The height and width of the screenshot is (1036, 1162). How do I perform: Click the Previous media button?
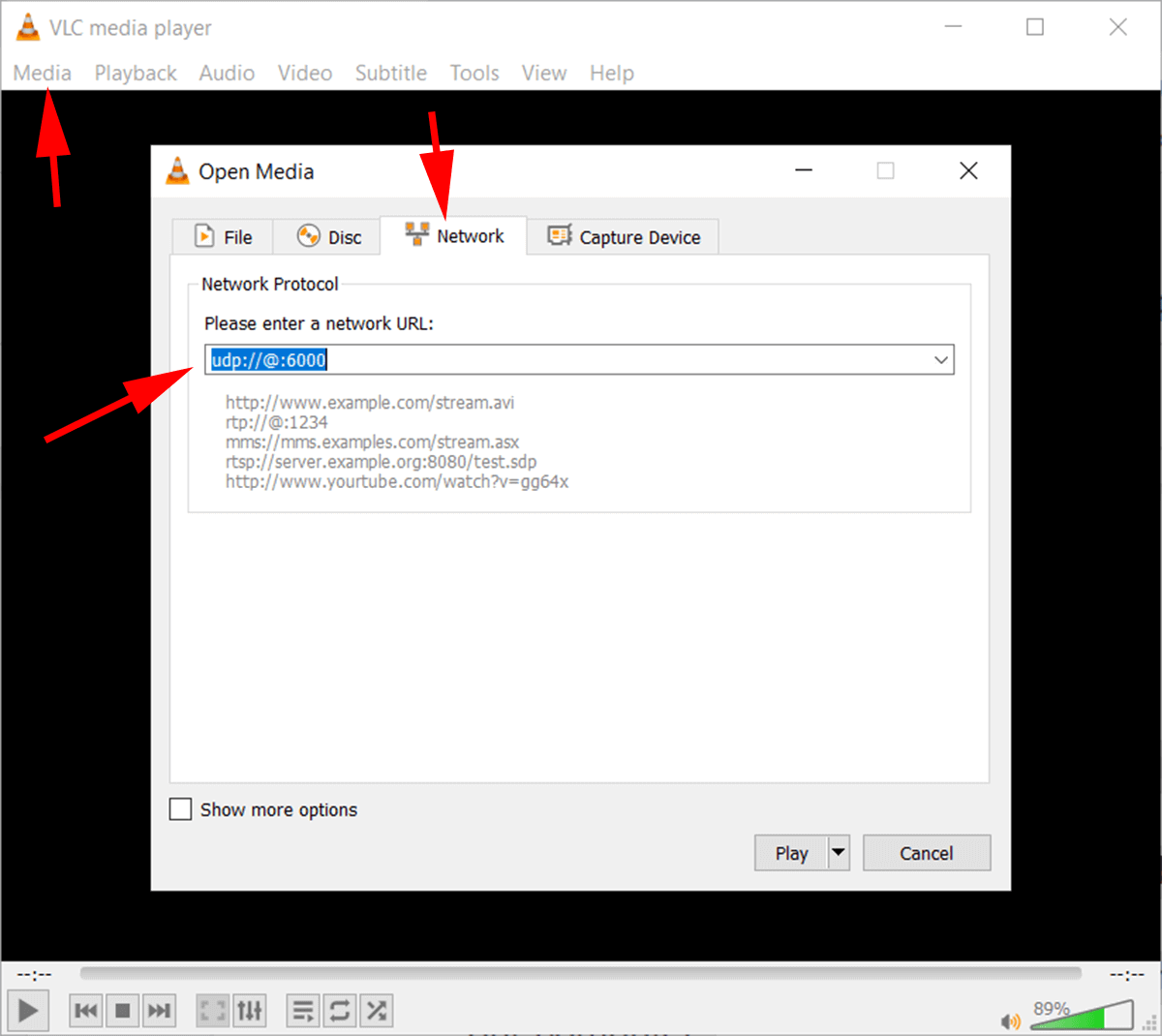pos(85,1011)
